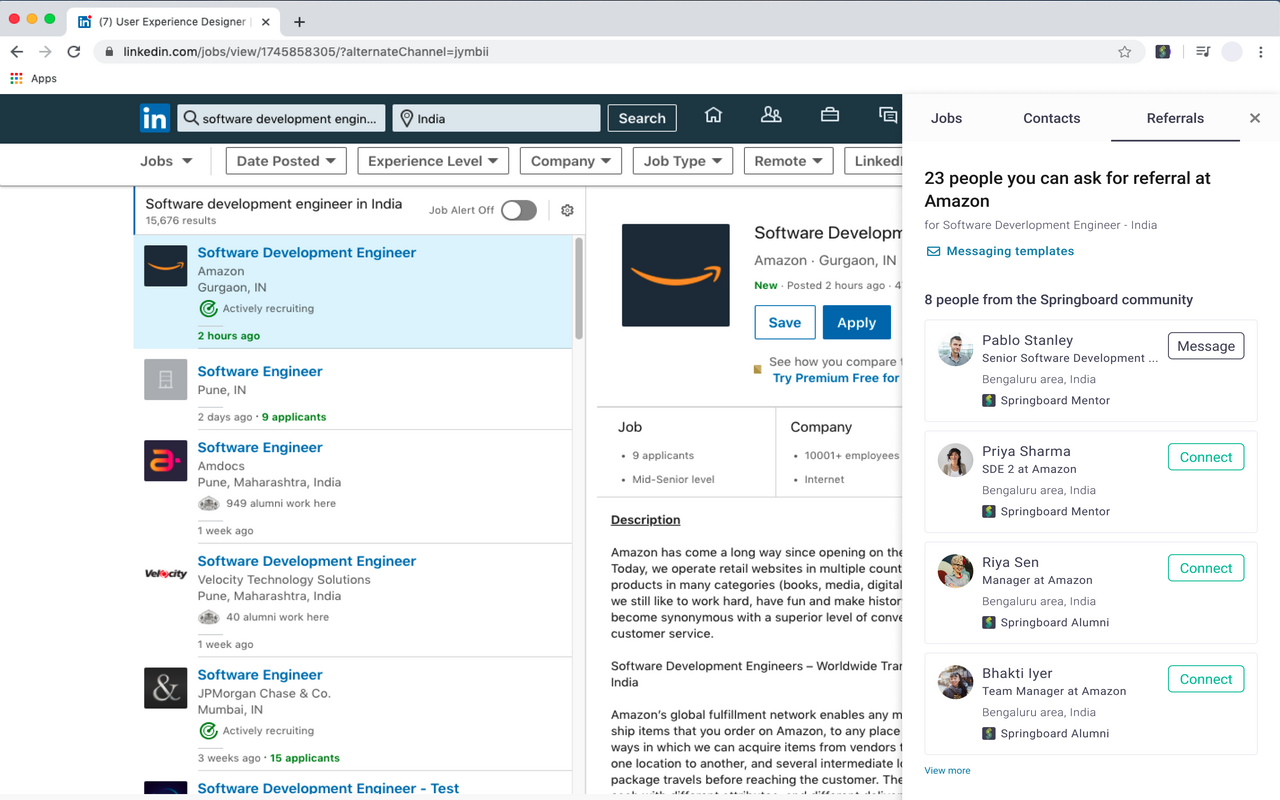The height and width of the screenshot is (800, 1280).
Task: Open the Job Type filter dropdown
Action: (x=683, y=161)
